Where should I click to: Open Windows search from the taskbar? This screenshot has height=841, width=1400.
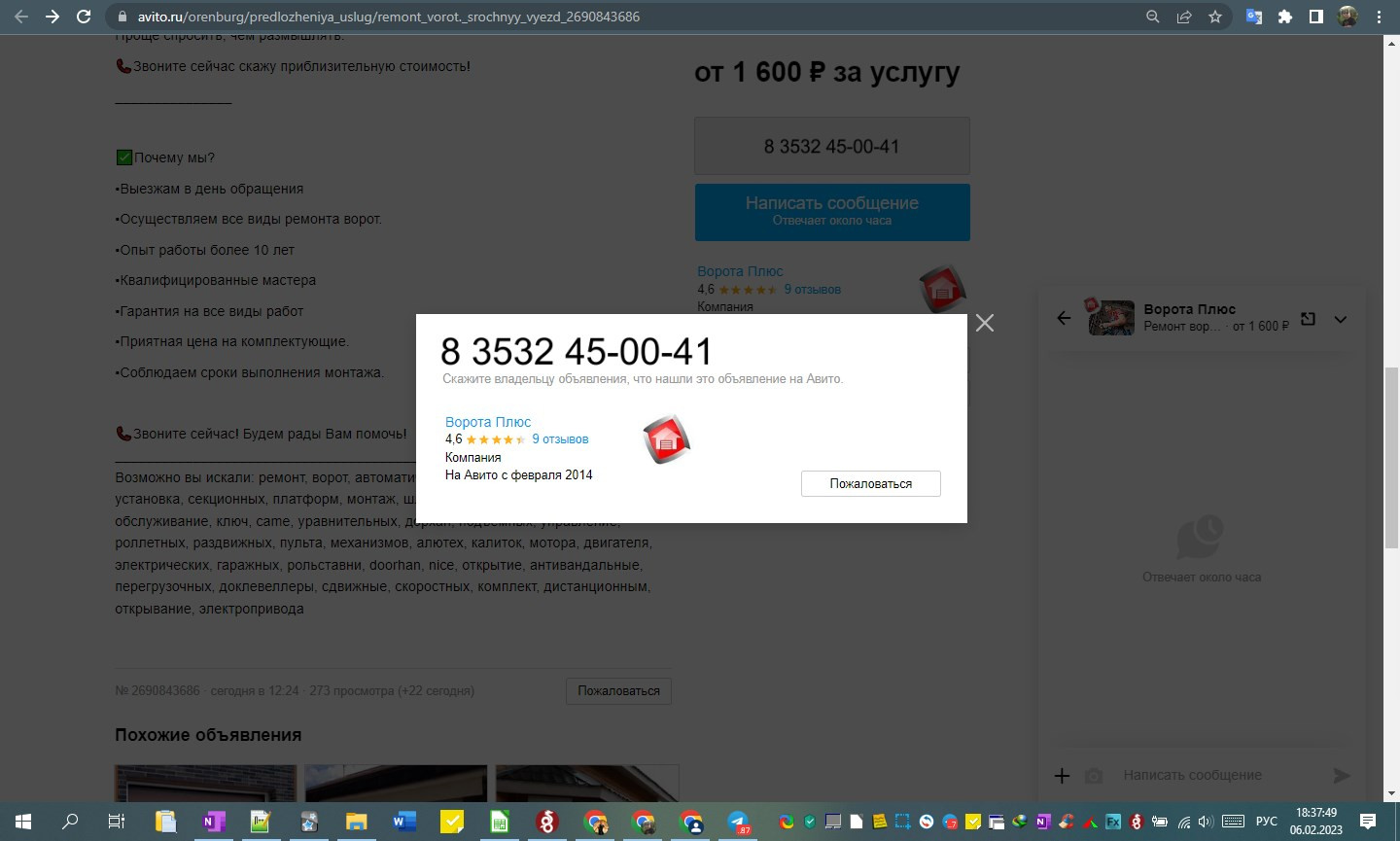[69, 822]
